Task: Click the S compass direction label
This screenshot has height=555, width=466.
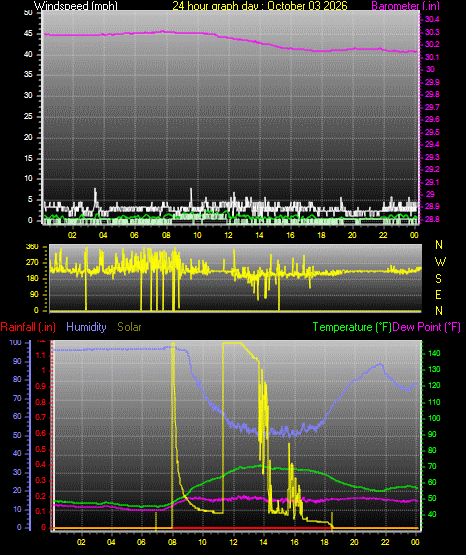Action: (438, 279)
